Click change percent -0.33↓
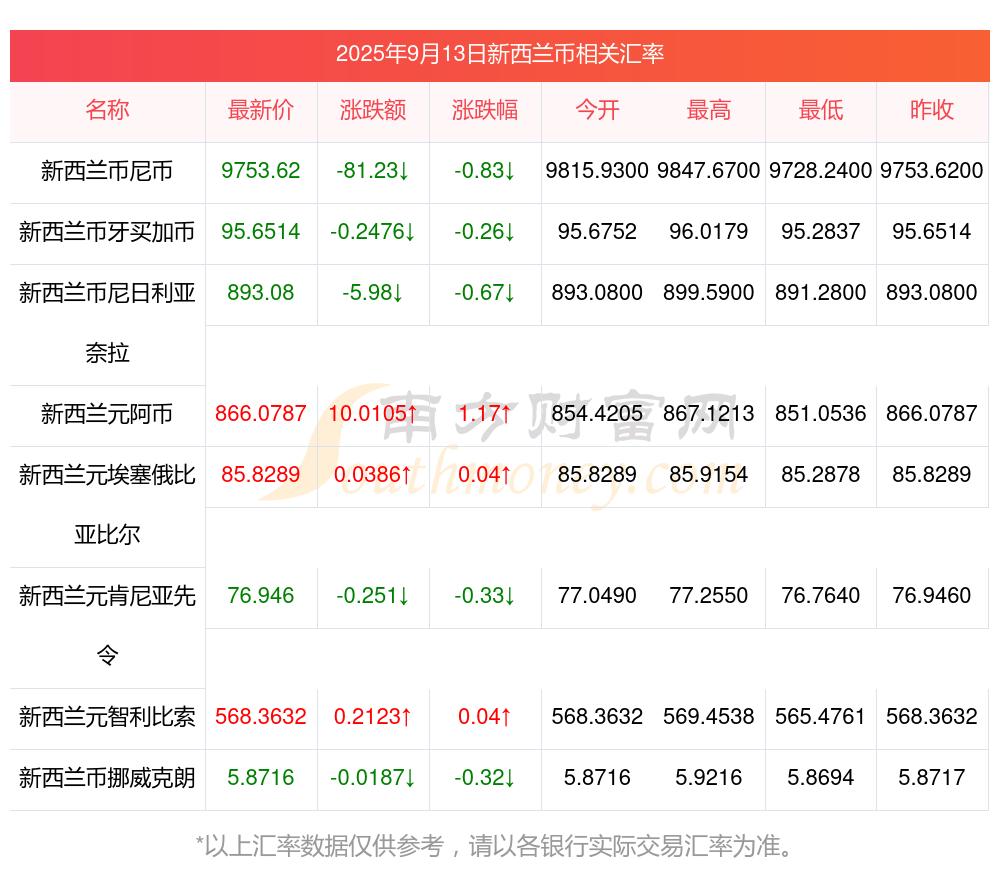The width and height of the screenshot is (1000, 877). pos(485,595)
